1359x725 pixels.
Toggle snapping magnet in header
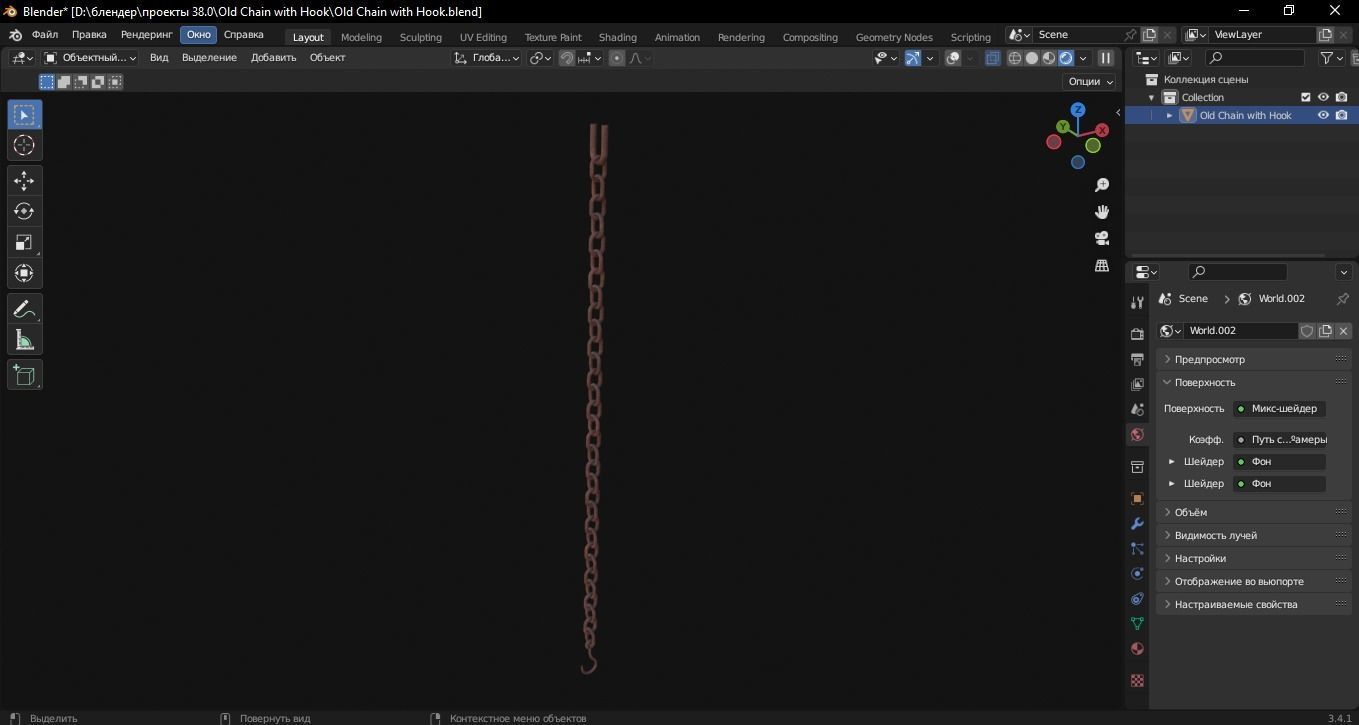pyautogui.click(x=567, y=58)
